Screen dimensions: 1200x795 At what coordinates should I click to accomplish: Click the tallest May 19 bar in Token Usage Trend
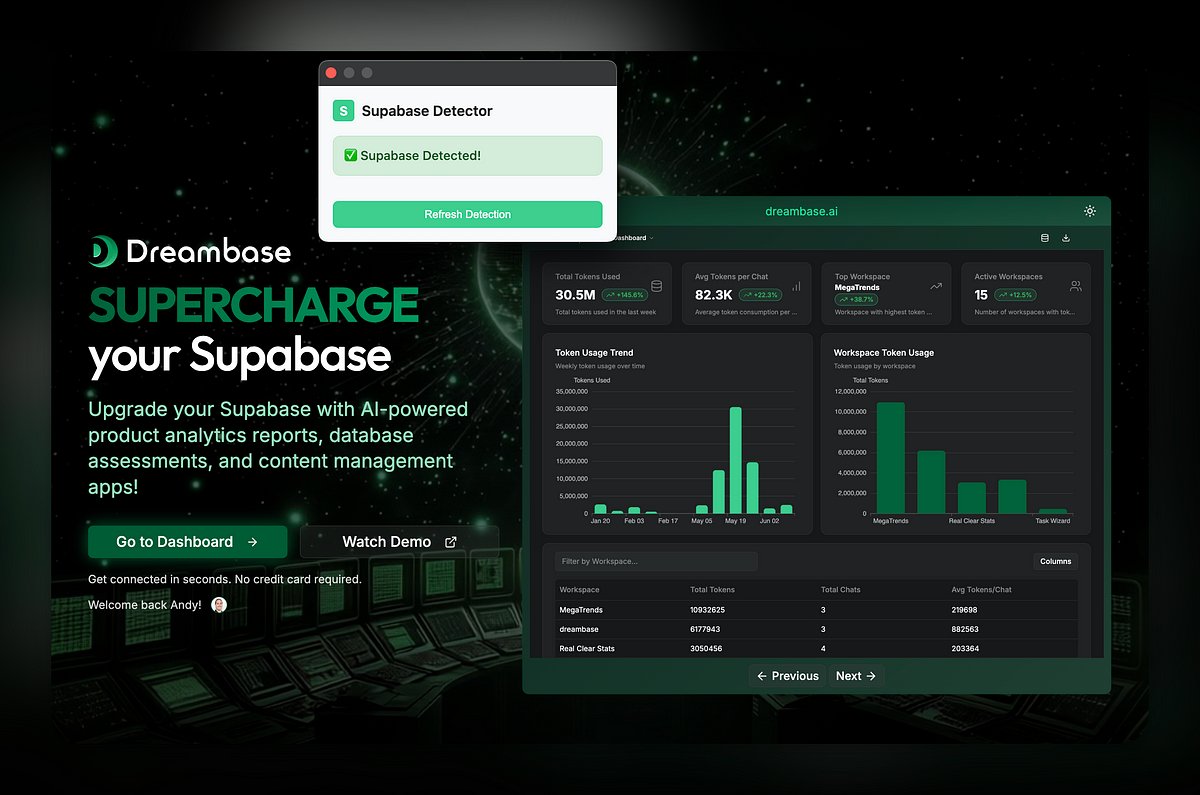[x=735, y=460]
